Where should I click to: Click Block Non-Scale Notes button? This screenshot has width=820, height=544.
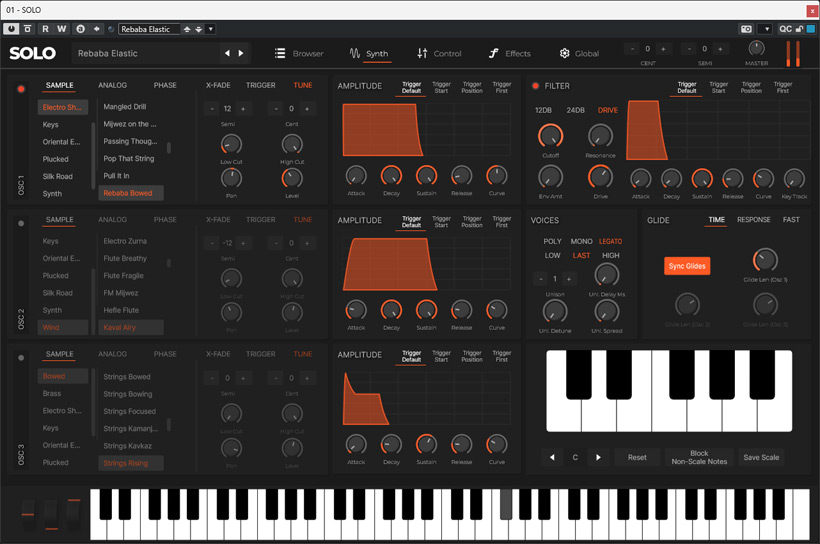(699, 457)
